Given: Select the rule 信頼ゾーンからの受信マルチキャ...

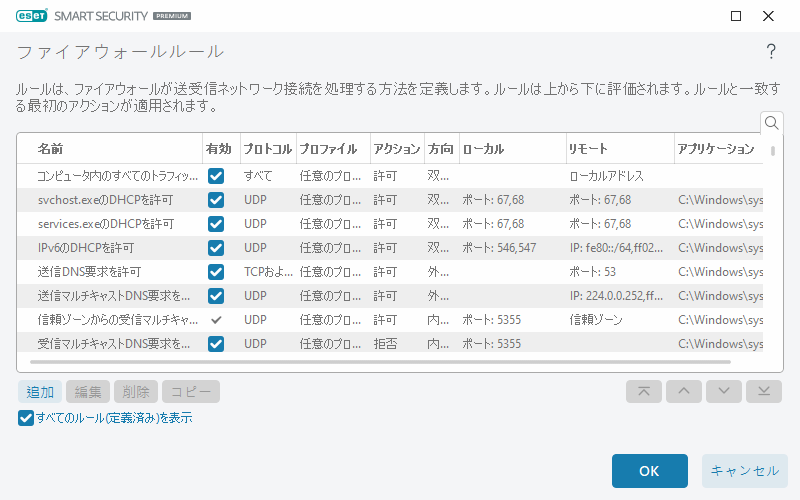Looking at the screenshot, I should tap(390, 320).
